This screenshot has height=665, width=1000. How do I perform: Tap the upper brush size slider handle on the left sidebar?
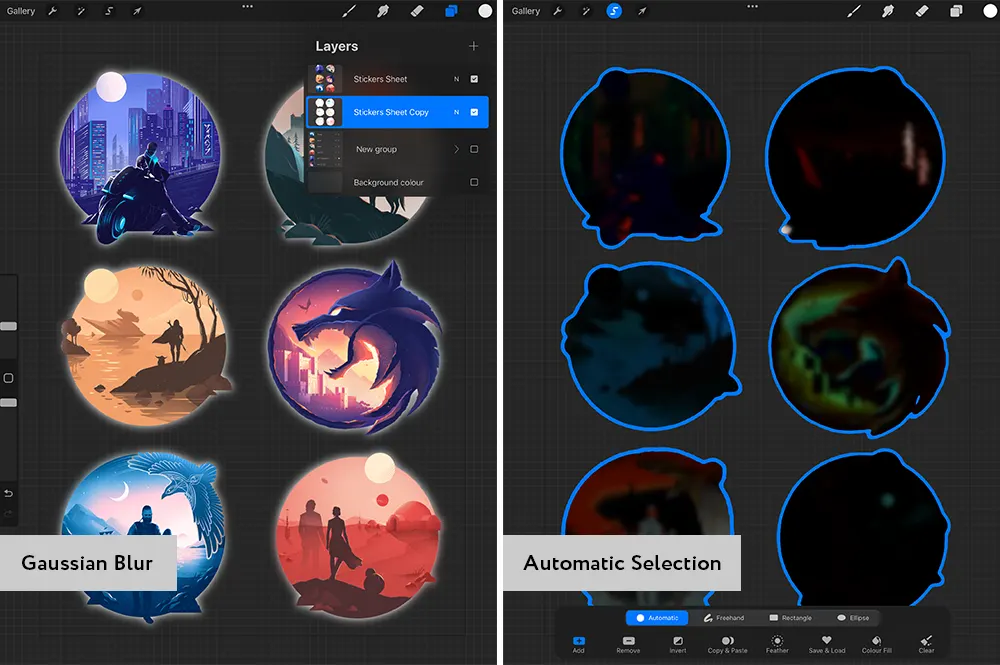8,326
